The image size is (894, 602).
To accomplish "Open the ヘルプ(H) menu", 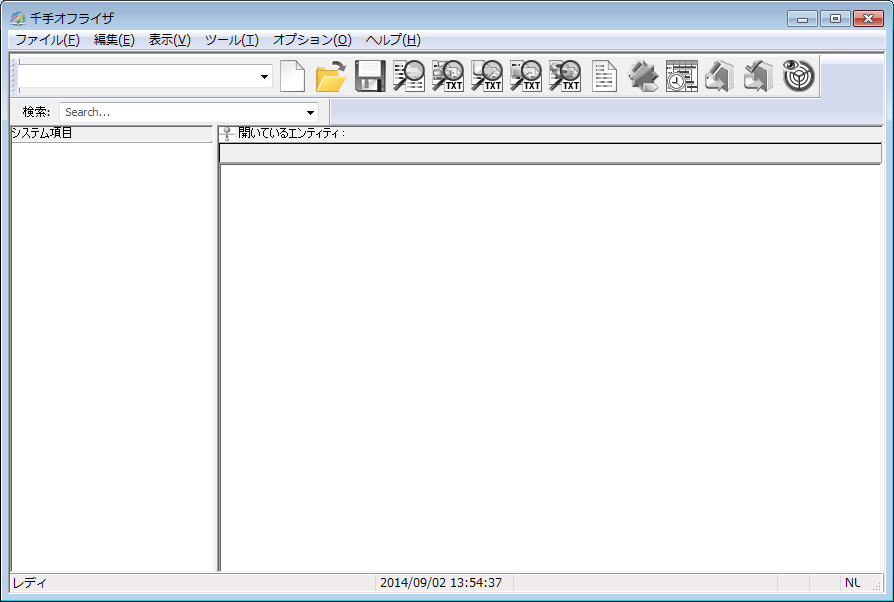I will 393,40.
